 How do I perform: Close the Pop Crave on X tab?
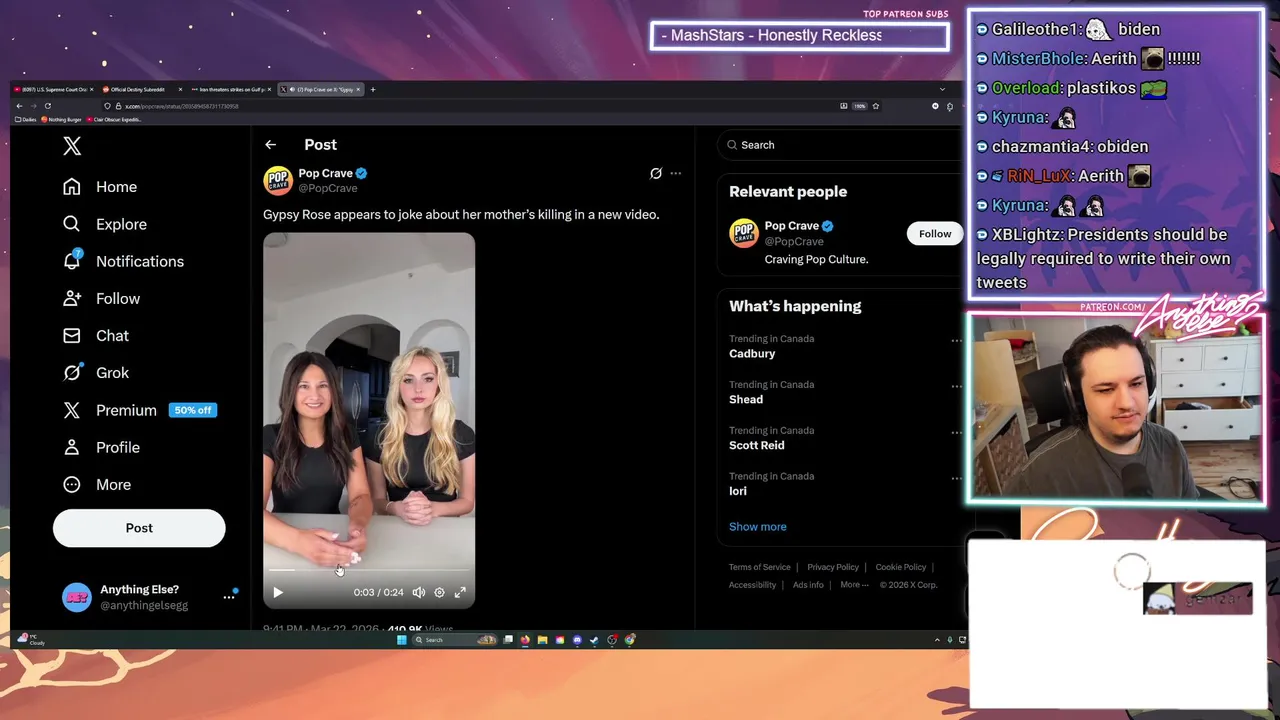pos(358,89)
